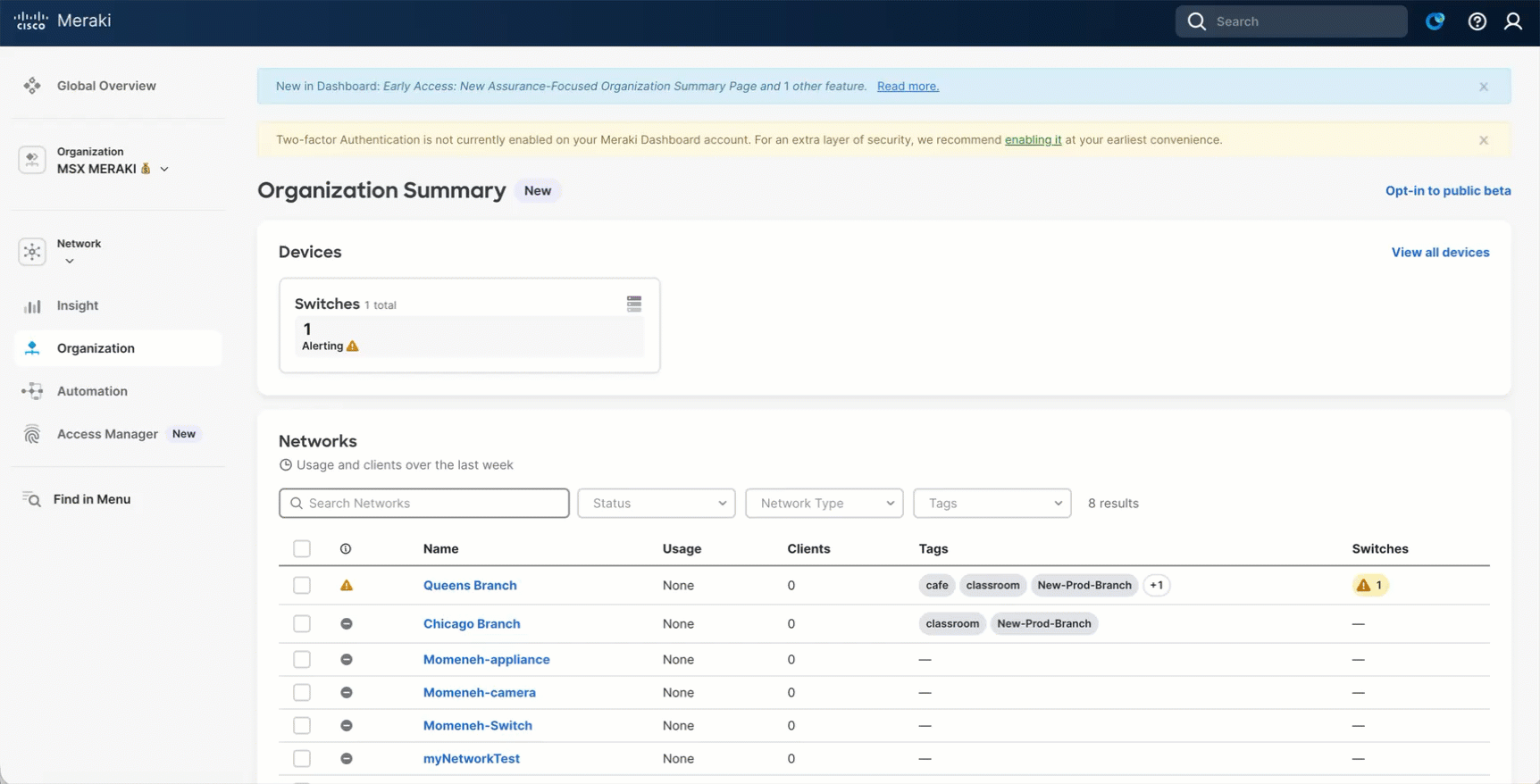Open the Queens Branch network link
This screenshot has height=784, width=1540.
pos(470,585)
